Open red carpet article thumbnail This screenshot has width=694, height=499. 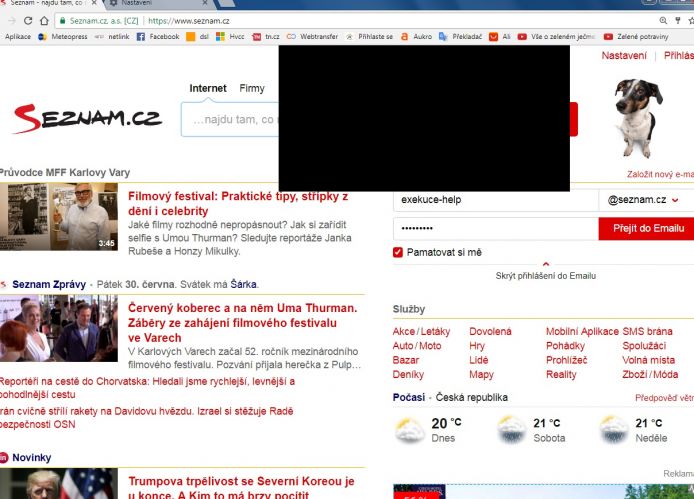[x=59, y=328]
